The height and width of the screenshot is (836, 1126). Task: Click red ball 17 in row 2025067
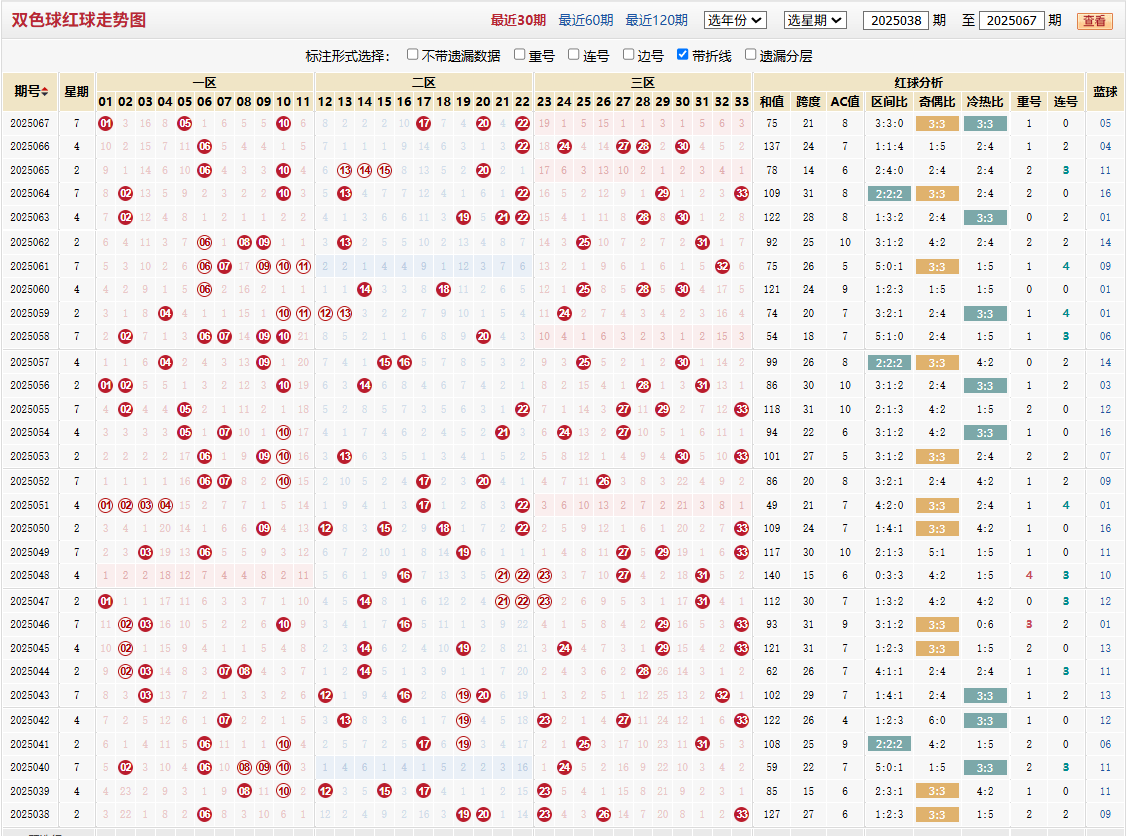point(424,124)
